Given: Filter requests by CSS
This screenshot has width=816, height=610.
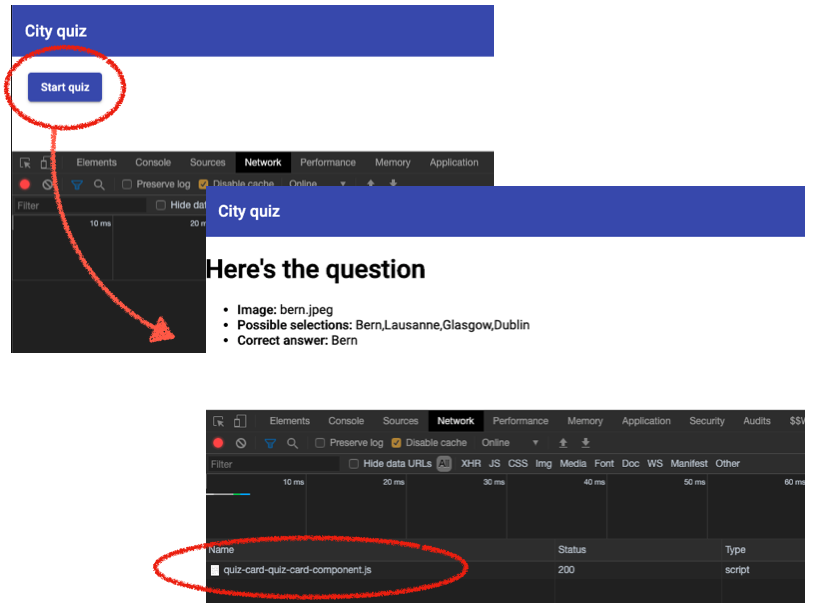Looking at the screenshot, I should [518, 463].
